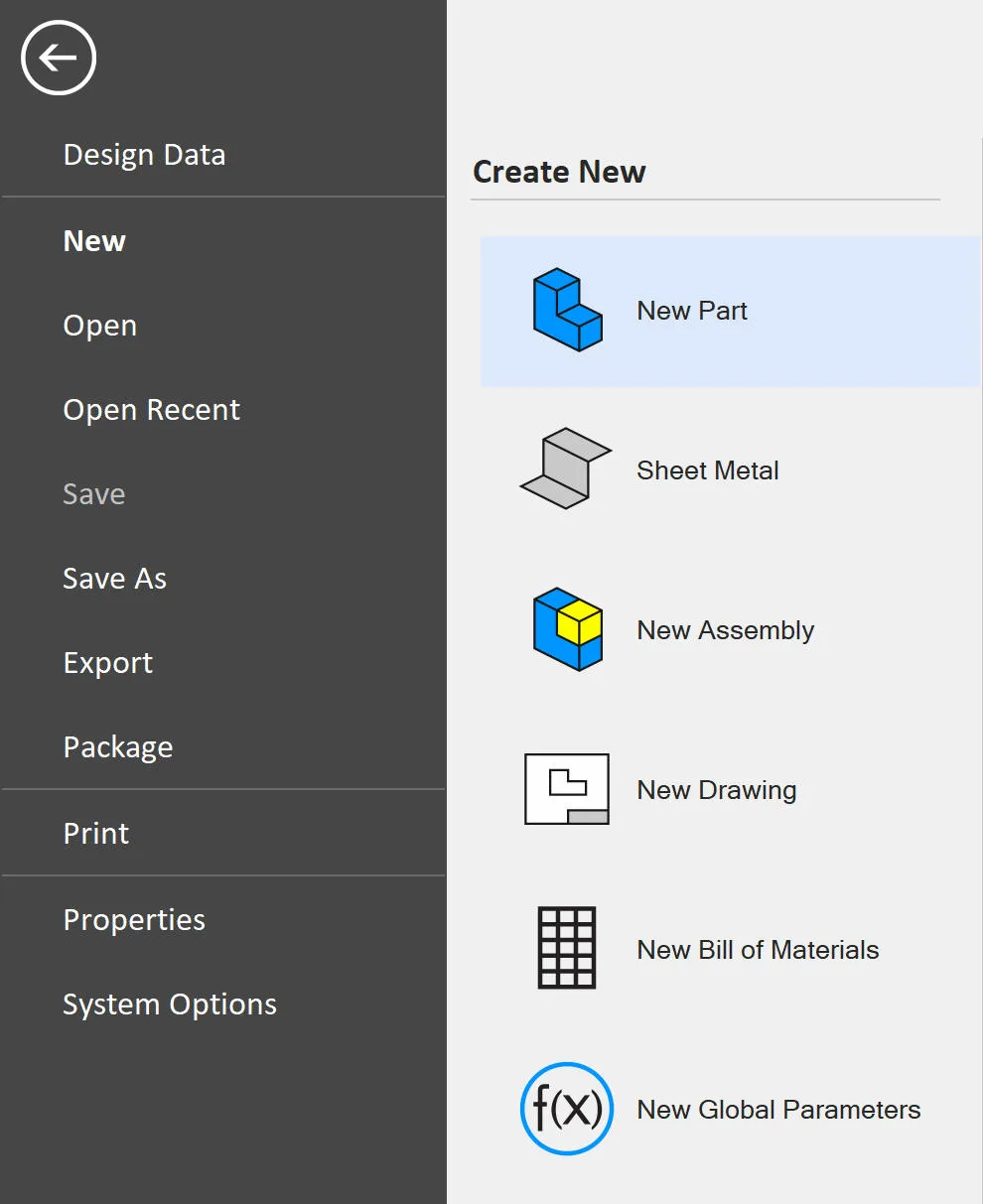Select the blue New Part icon
983x1204 pixels.
568,310
